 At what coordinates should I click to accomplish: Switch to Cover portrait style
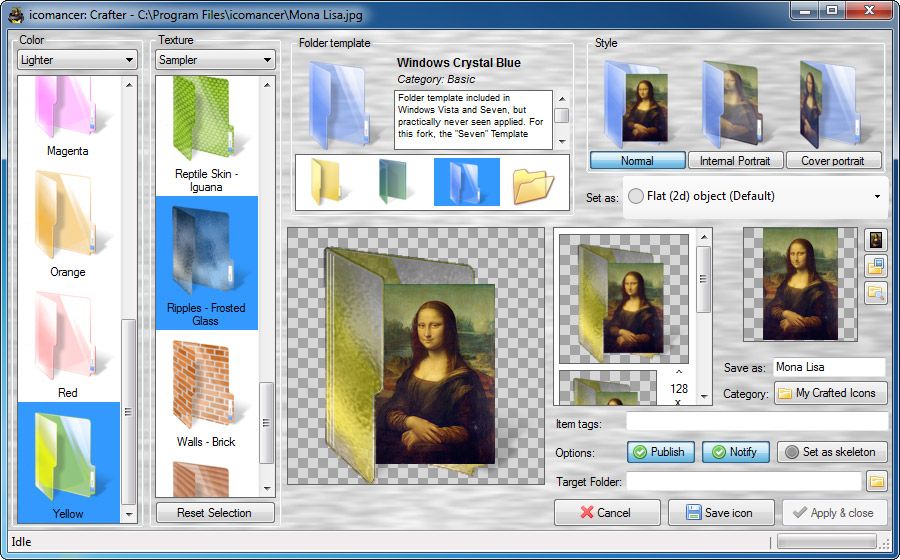[833, 161]
